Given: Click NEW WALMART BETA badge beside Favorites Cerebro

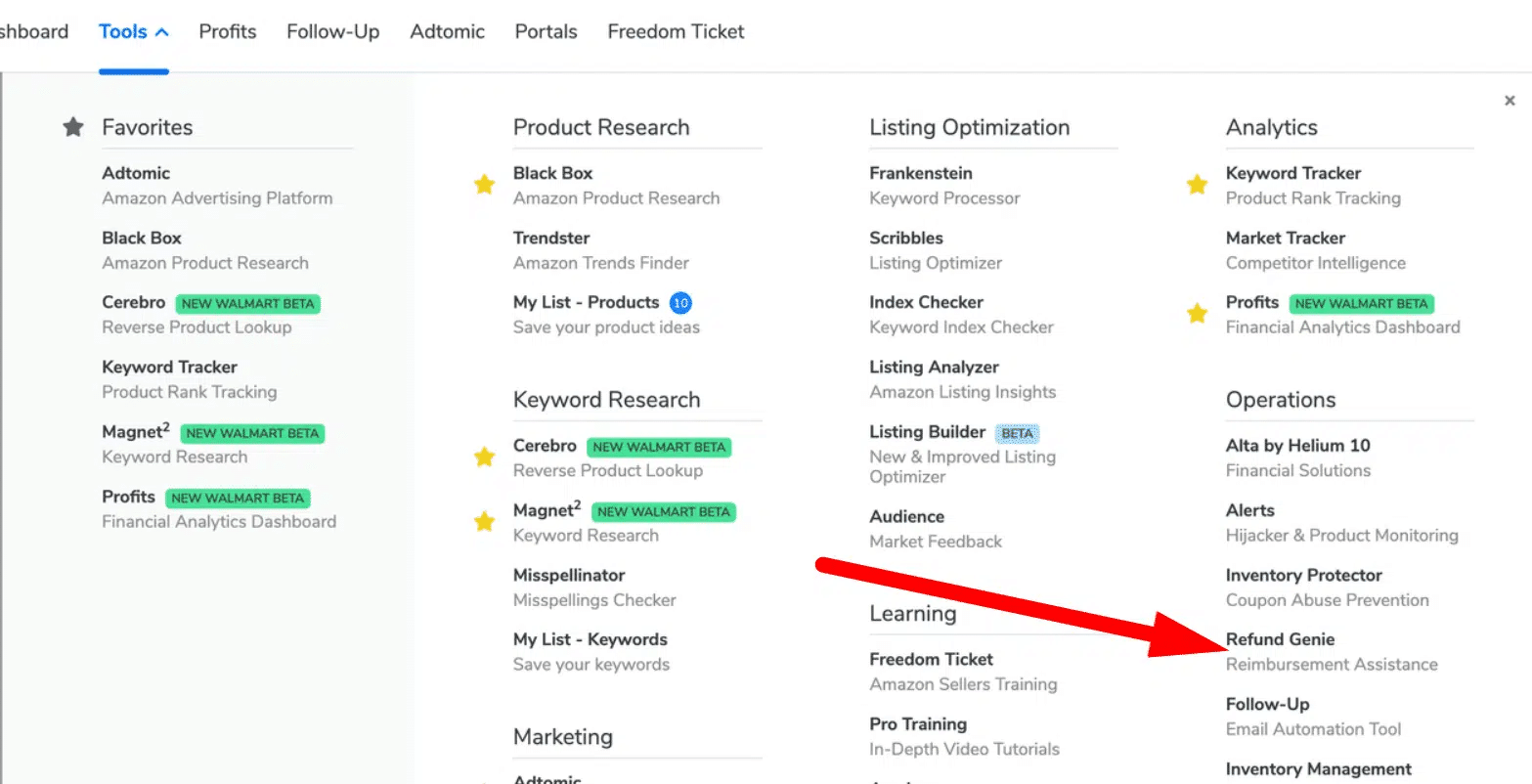Looking at the screenshot, I should (x=248, y=304).
